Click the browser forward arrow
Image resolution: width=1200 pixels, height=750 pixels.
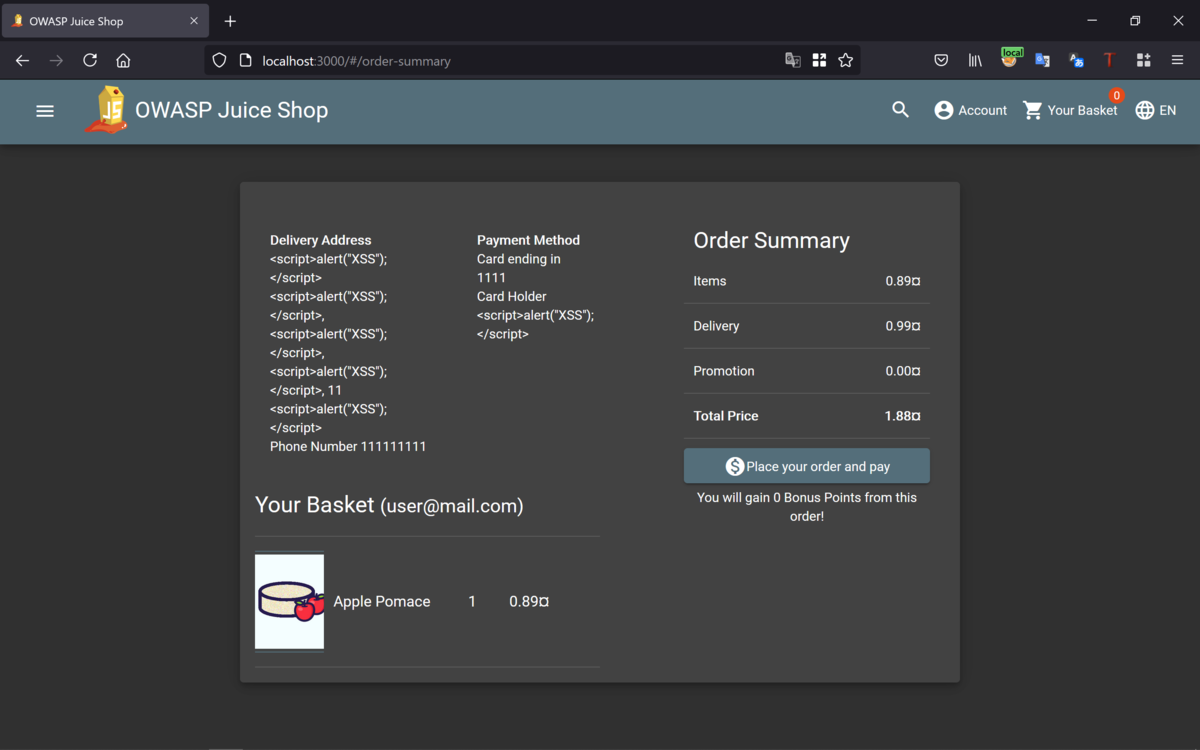[56, 60]
